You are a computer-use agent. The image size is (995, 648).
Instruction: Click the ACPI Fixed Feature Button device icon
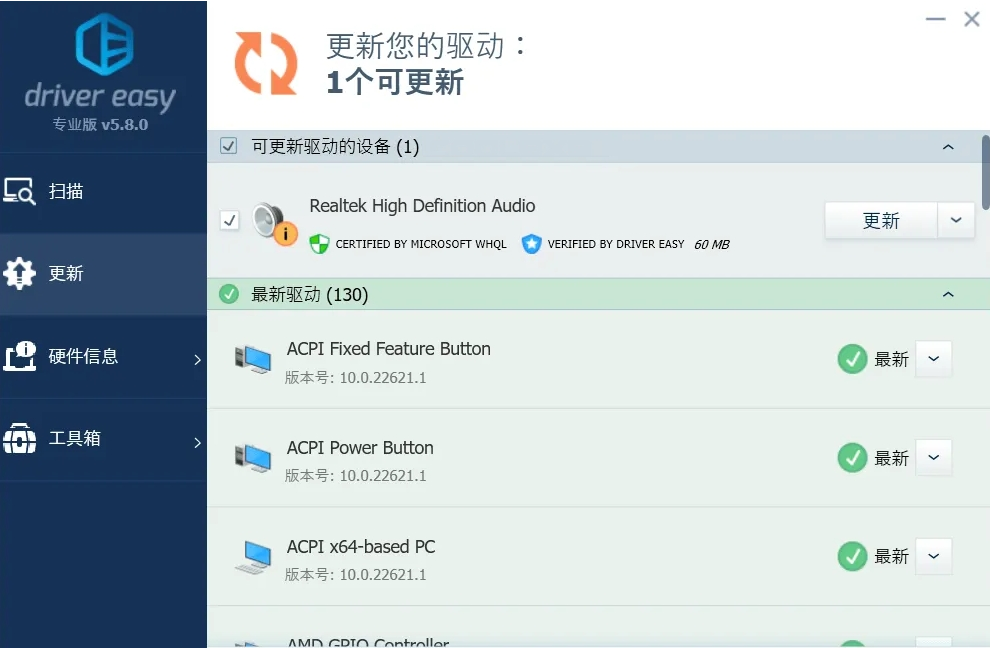tap(253, 360)
